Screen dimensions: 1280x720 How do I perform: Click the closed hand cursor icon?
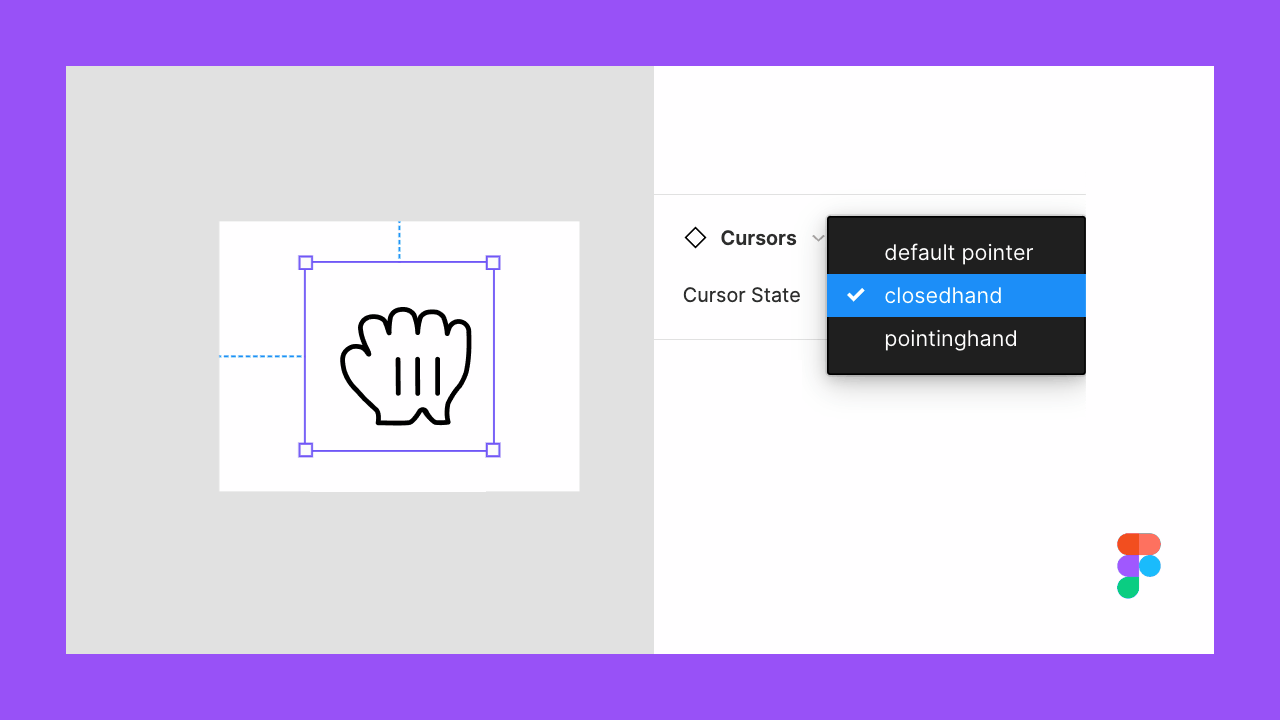(406, 367)
